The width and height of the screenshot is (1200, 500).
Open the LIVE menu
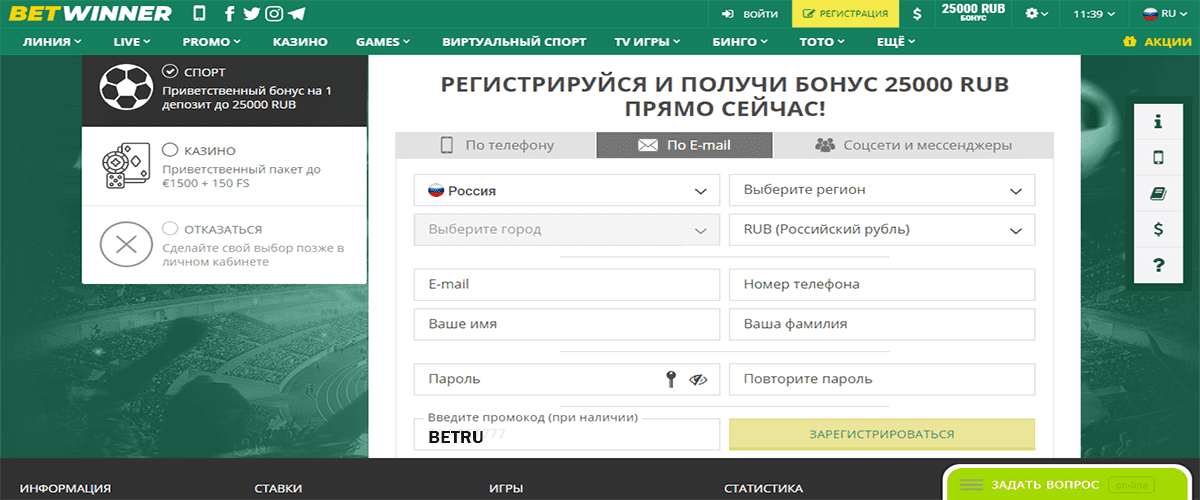(x=131, y=42)
